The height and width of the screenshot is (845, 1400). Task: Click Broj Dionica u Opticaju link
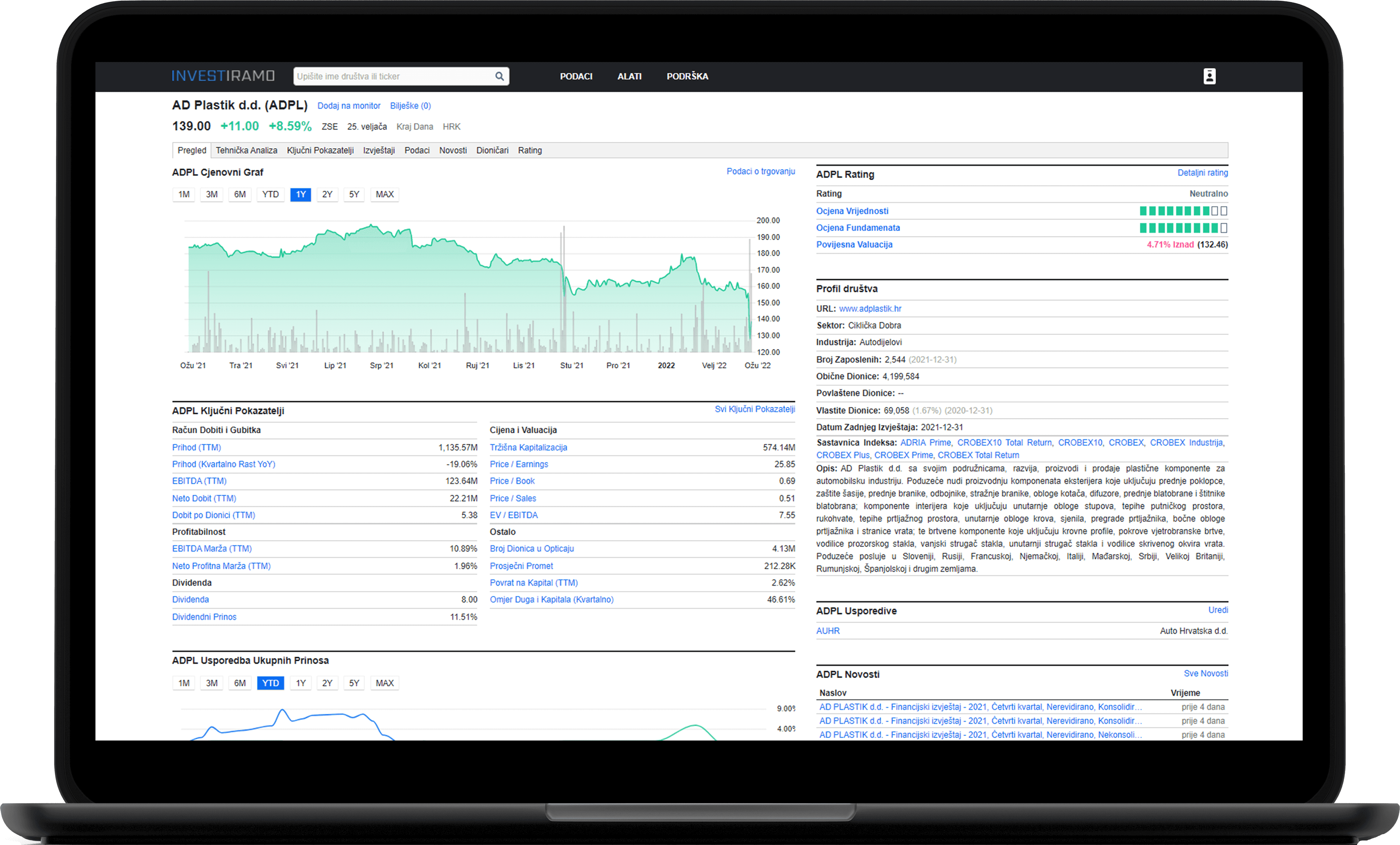(531, 549)
